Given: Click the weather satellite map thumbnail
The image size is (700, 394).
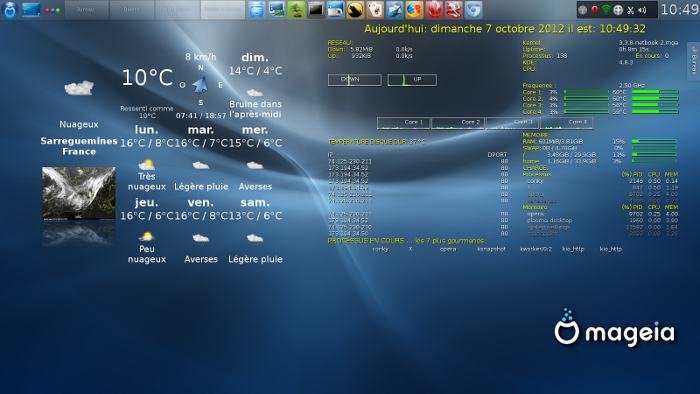Looking at the screenshot, I should [x=79, y=193].
